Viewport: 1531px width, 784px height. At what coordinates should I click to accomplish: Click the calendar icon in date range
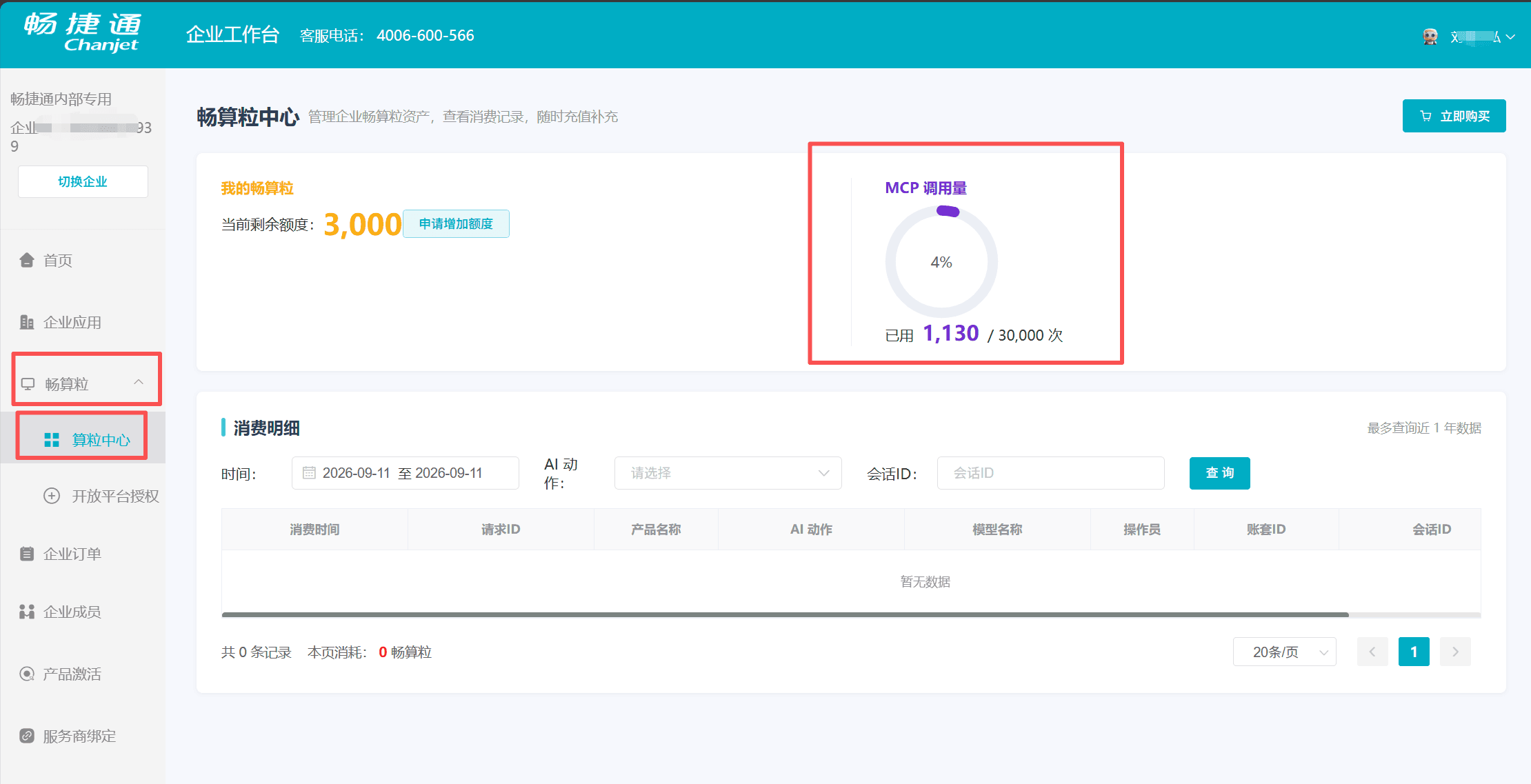click(x=309, y=473)
